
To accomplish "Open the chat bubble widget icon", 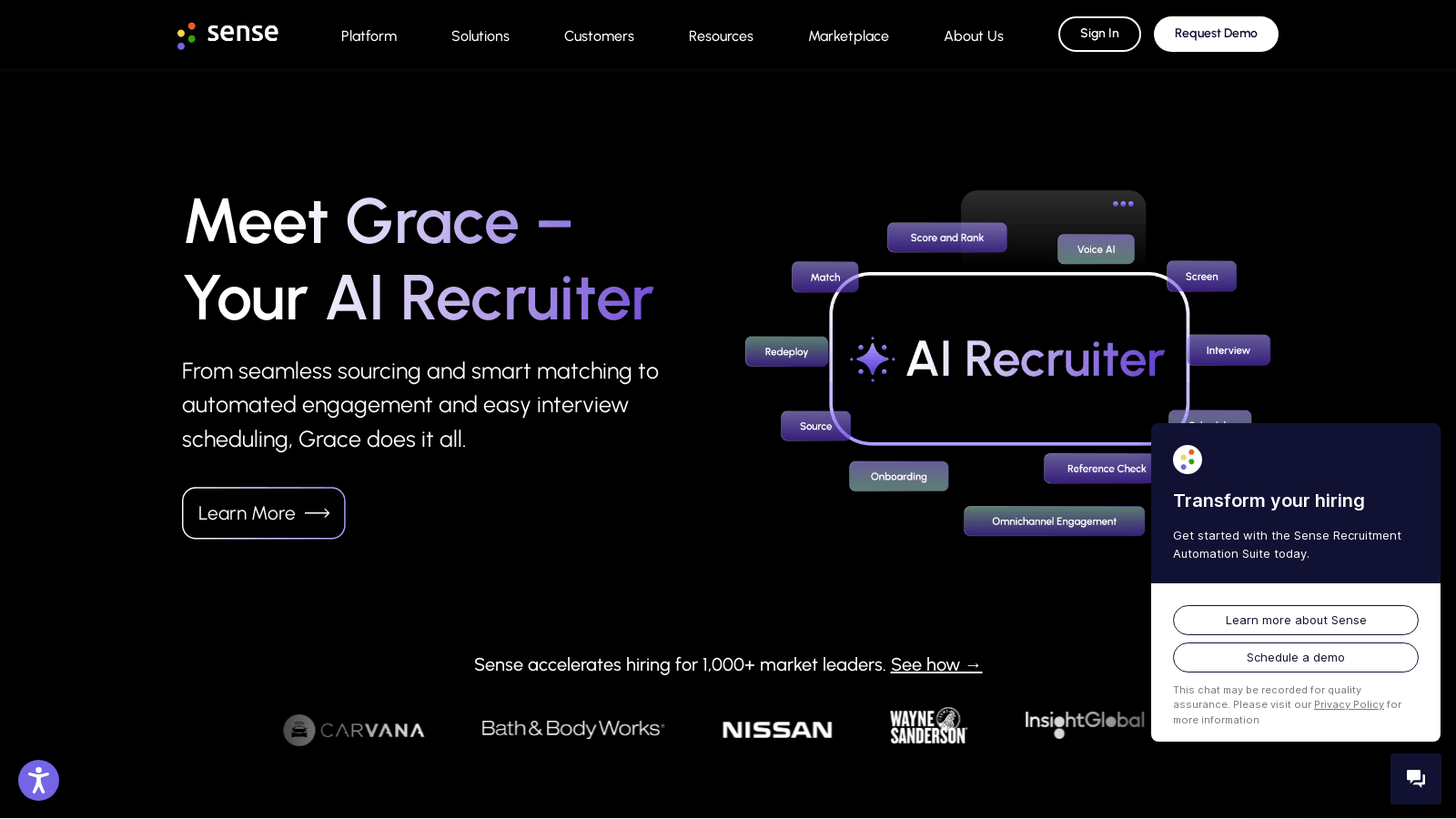I will (x=1415, y=778).
